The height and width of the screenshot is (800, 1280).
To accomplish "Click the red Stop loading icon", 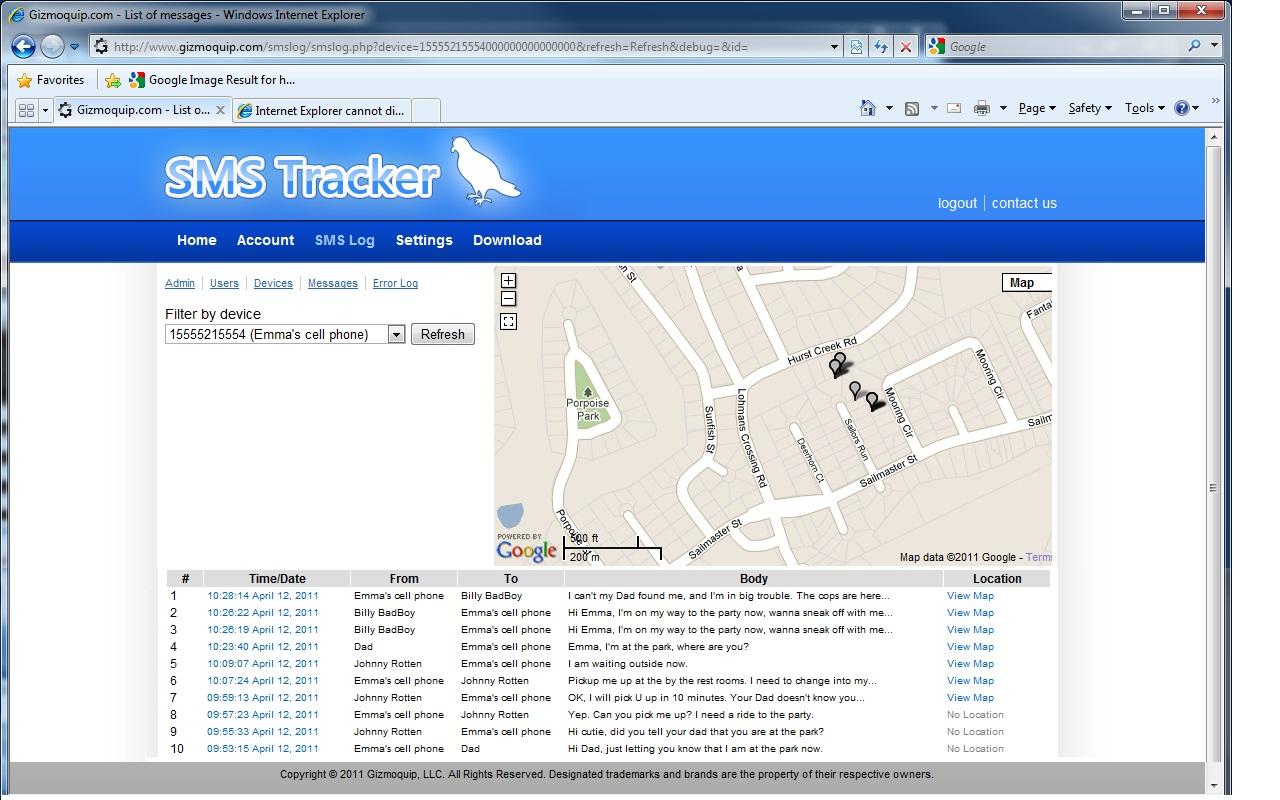I will coord(906,47).
